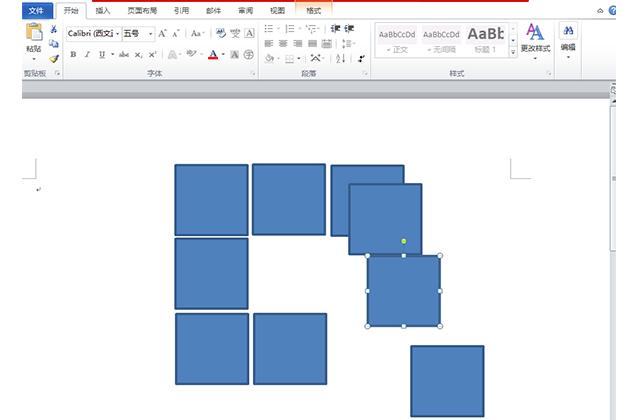
Task: Click the Shrink Font icon
Action: [x=176, y=33]
